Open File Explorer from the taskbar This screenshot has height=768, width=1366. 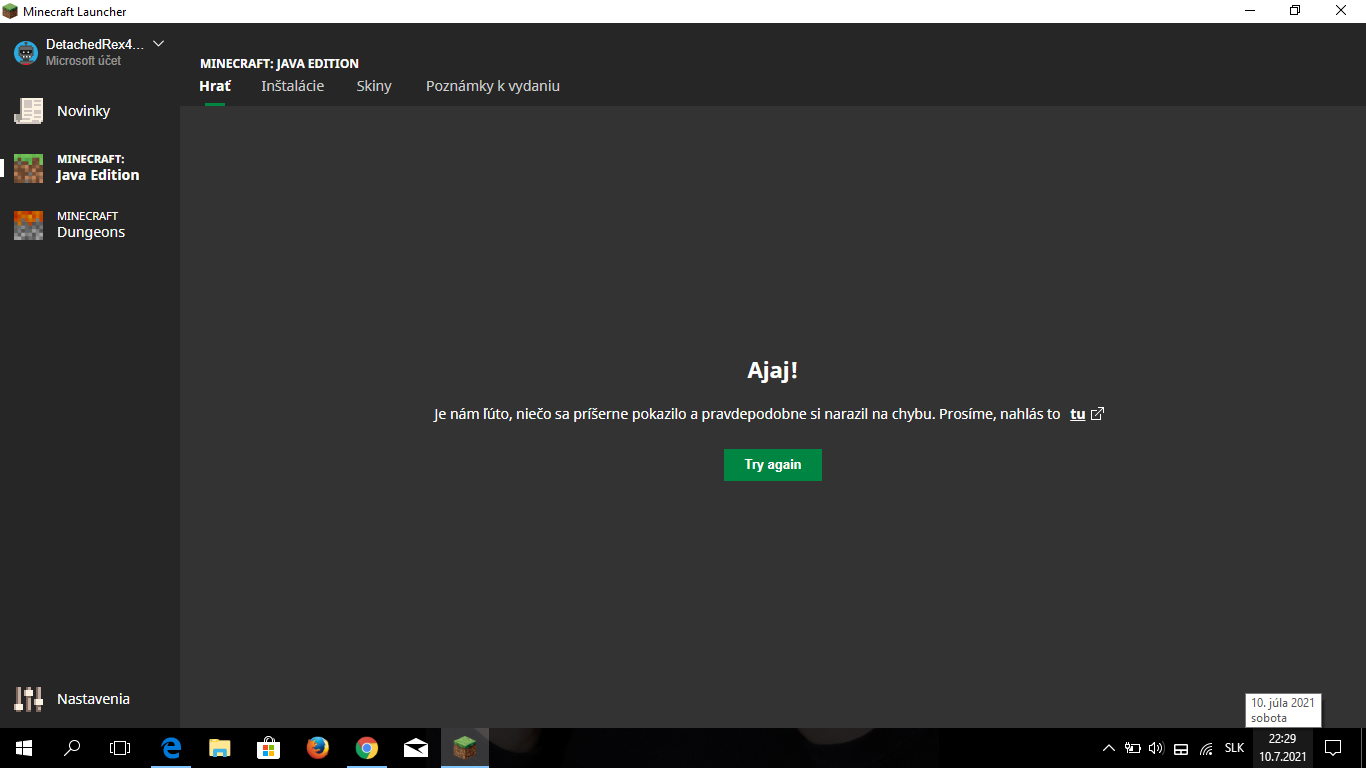[220, 748]
